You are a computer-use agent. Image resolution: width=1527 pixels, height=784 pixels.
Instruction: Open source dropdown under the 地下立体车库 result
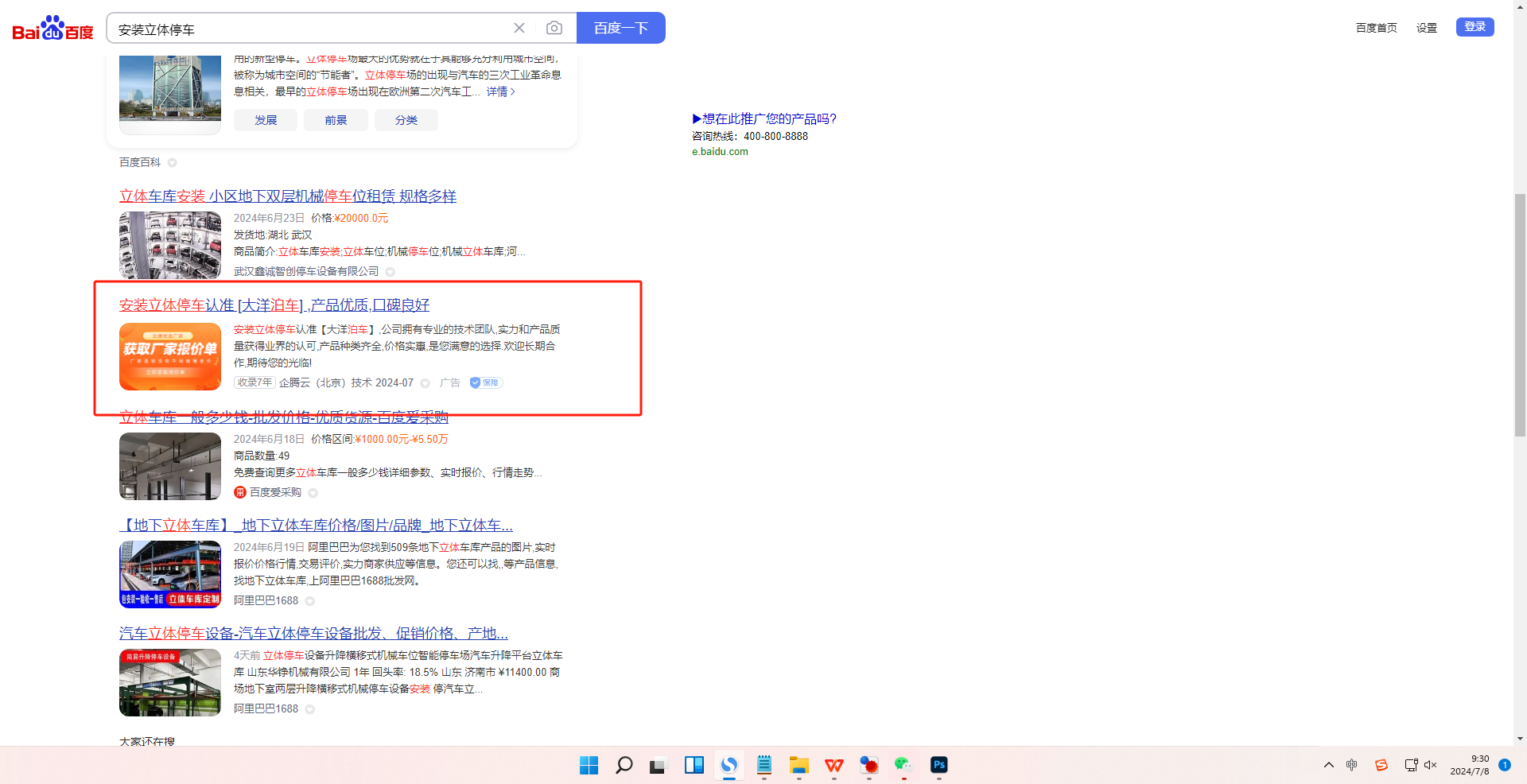310,601
